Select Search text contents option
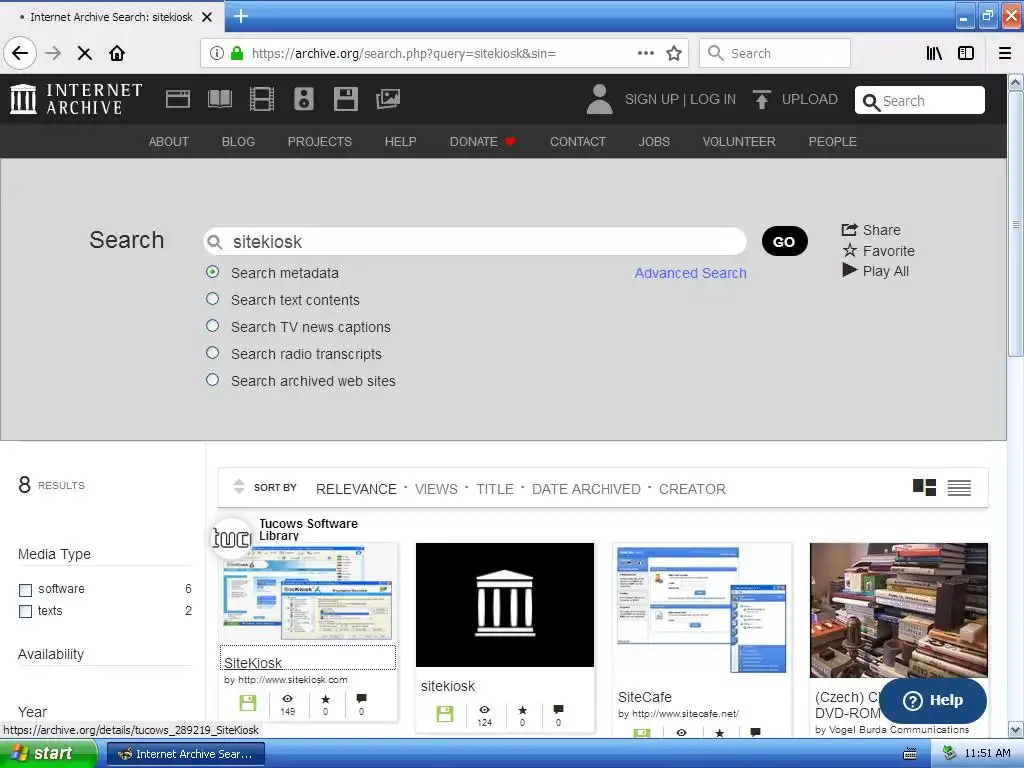The width and height of the screenshot is (1024, 768). pos(212,298)
